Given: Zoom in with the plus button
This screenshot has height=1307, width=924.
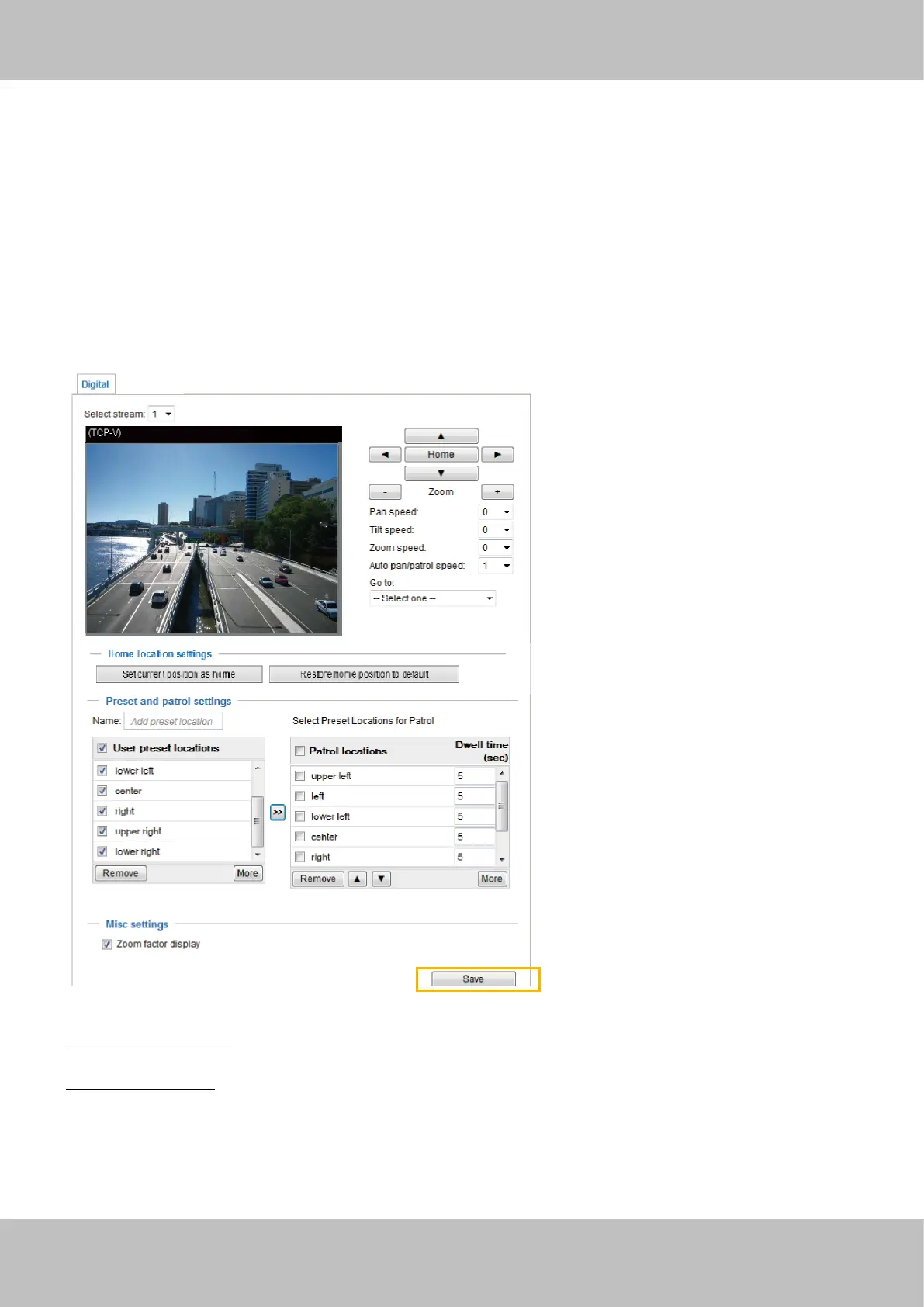Looking at the screenshot, I should click(497, 492).
